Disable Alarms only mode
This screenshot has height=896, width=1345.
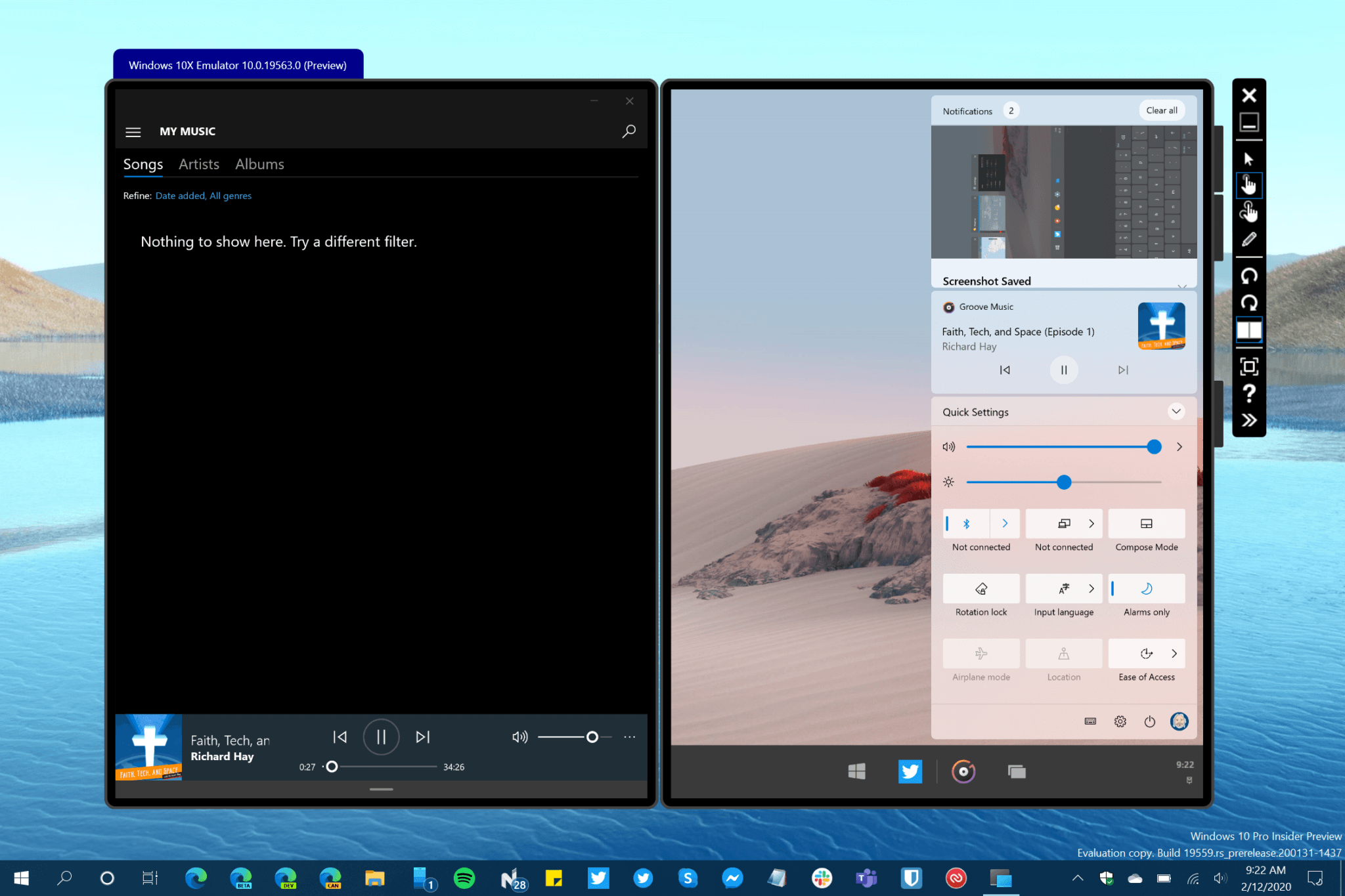pyautogui.click(x=1146, y=589)
